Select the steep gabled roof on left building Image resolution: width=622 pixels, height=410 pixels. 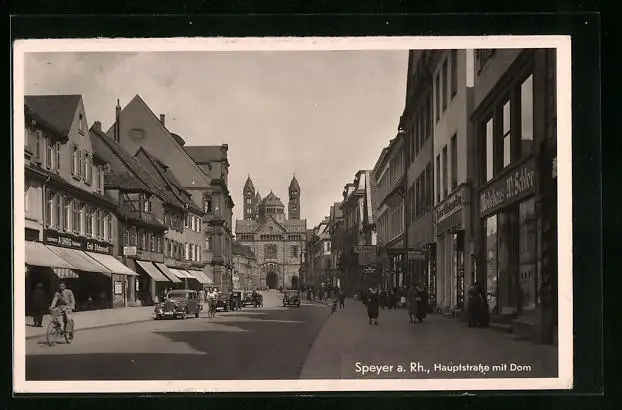point(53,110)
